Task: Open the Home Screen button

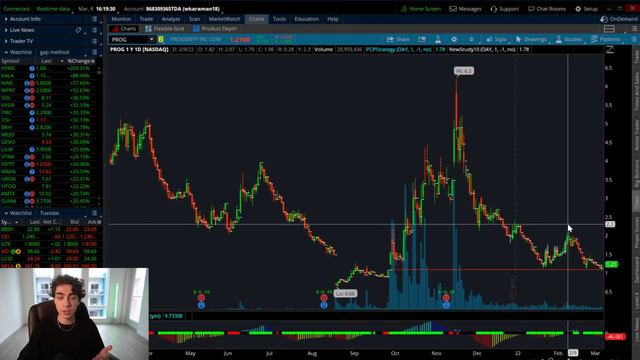Action: (421, 9)
